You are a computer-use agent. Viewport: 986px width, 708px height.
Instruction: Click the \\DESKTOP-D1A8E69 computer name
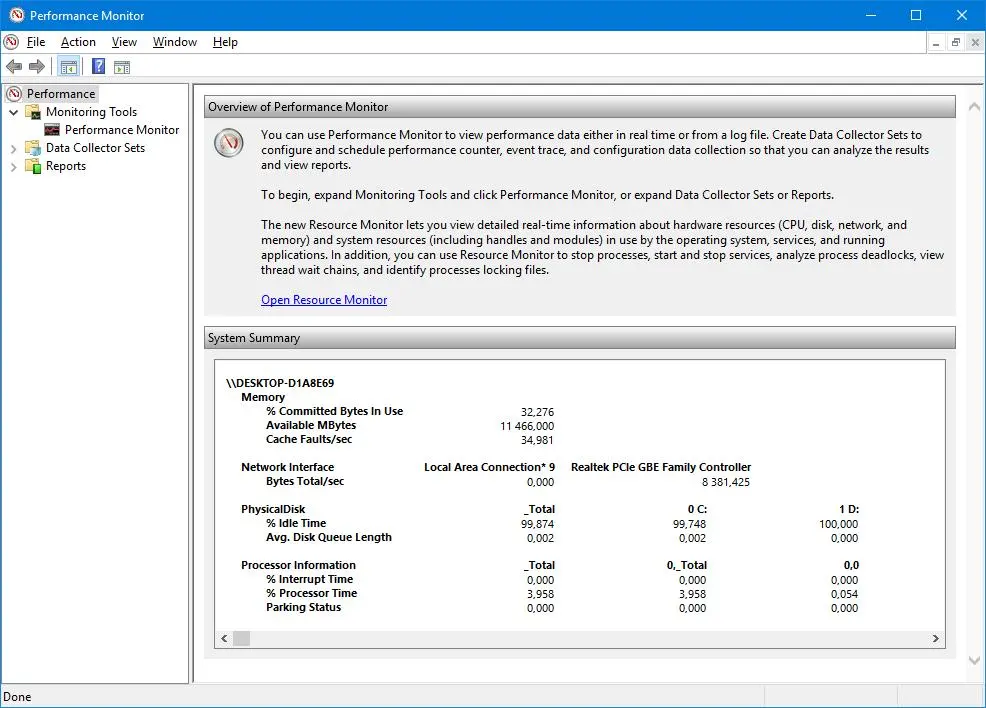(x=280, y=383)
